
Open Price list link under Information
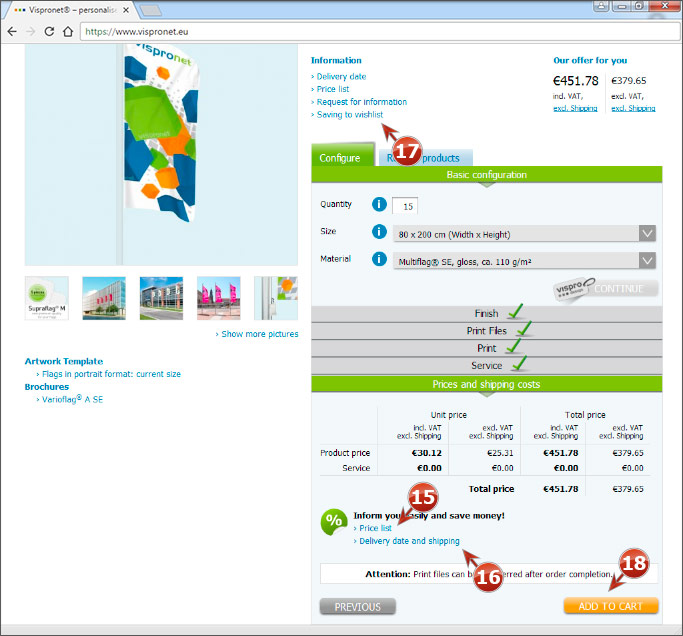[333, 89]
